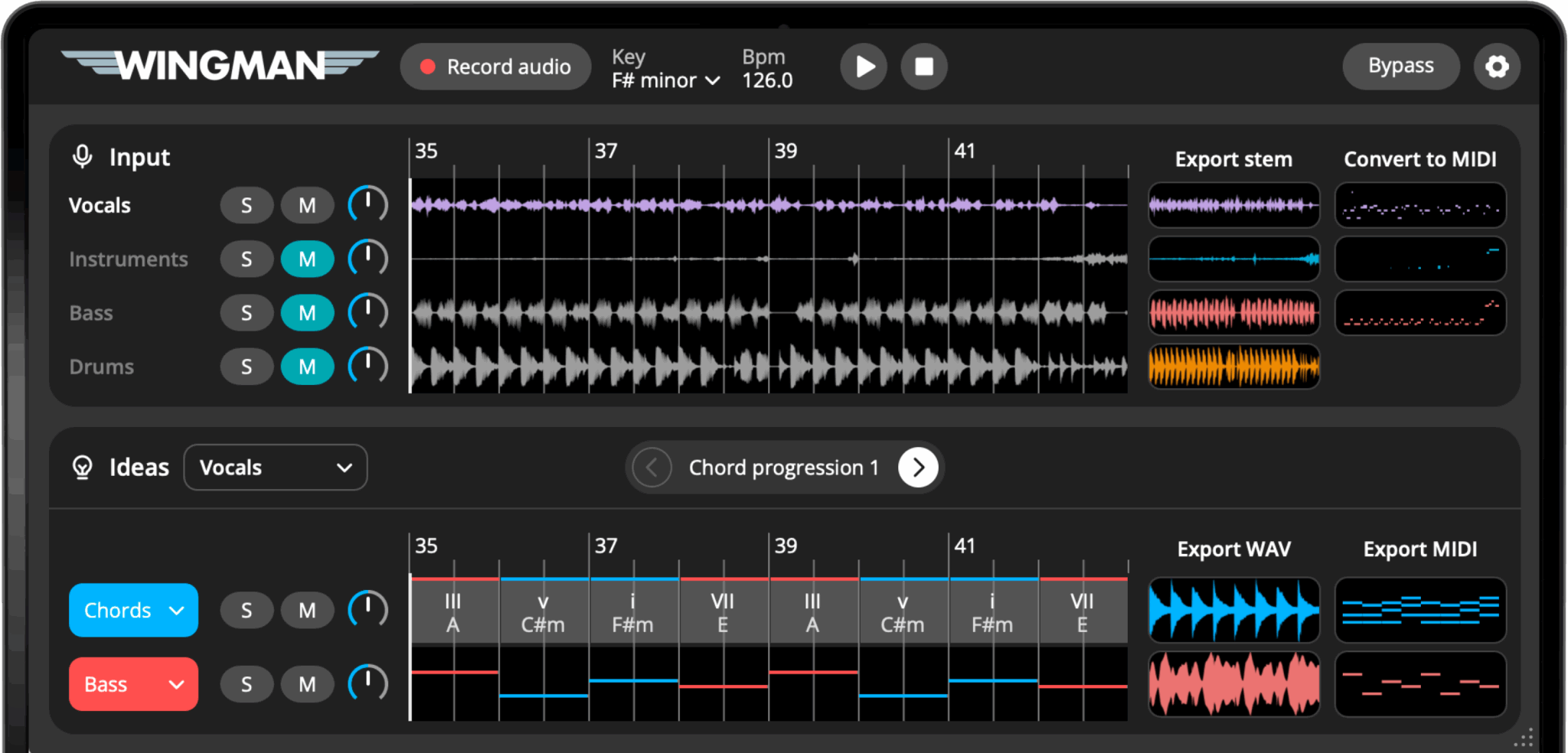Open the Ideas Vocals source dropdown

click(x=276, y=468)
